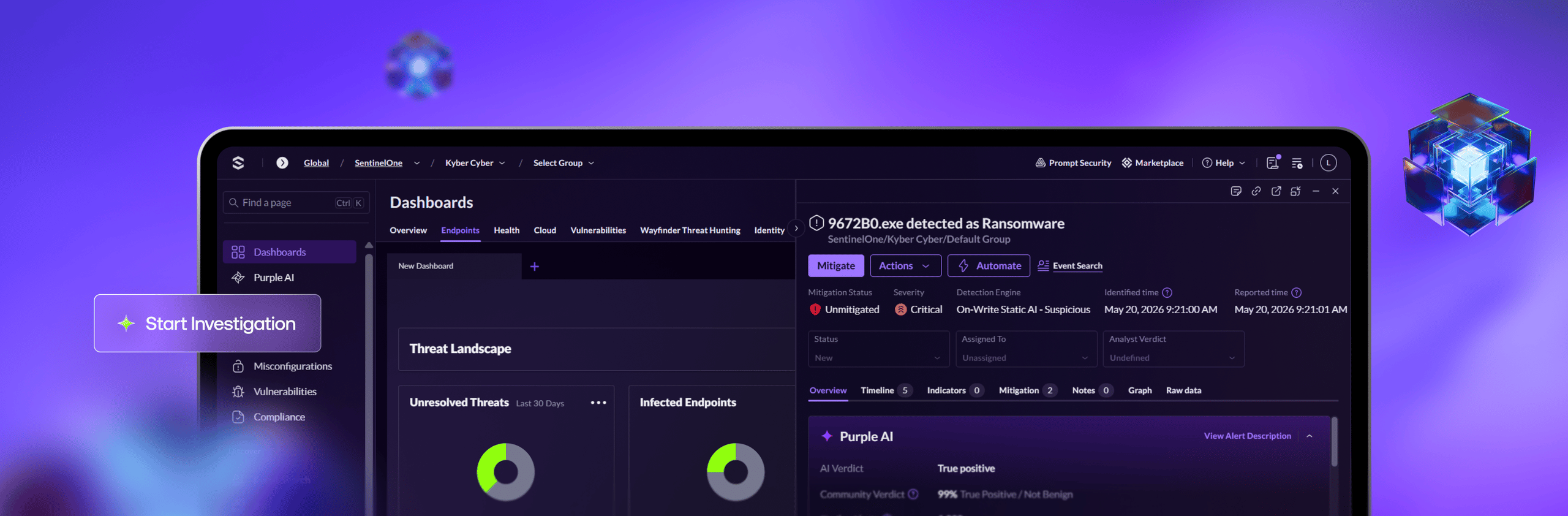
Task: Select the New Dashboard tab
Action: point(454,266)
